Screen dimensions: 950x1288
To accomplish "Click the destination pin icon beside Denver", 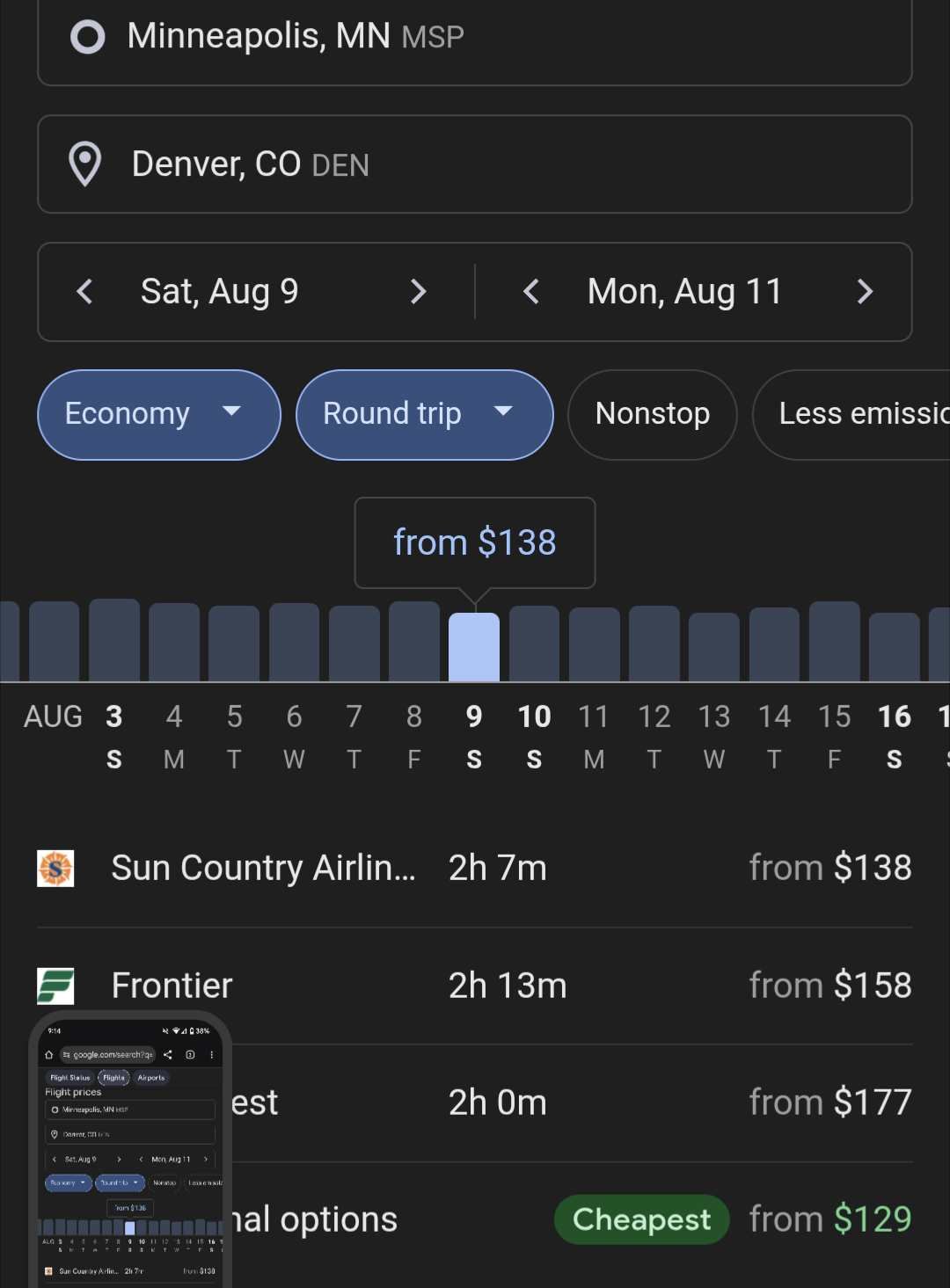I will [x=85, y=164].
